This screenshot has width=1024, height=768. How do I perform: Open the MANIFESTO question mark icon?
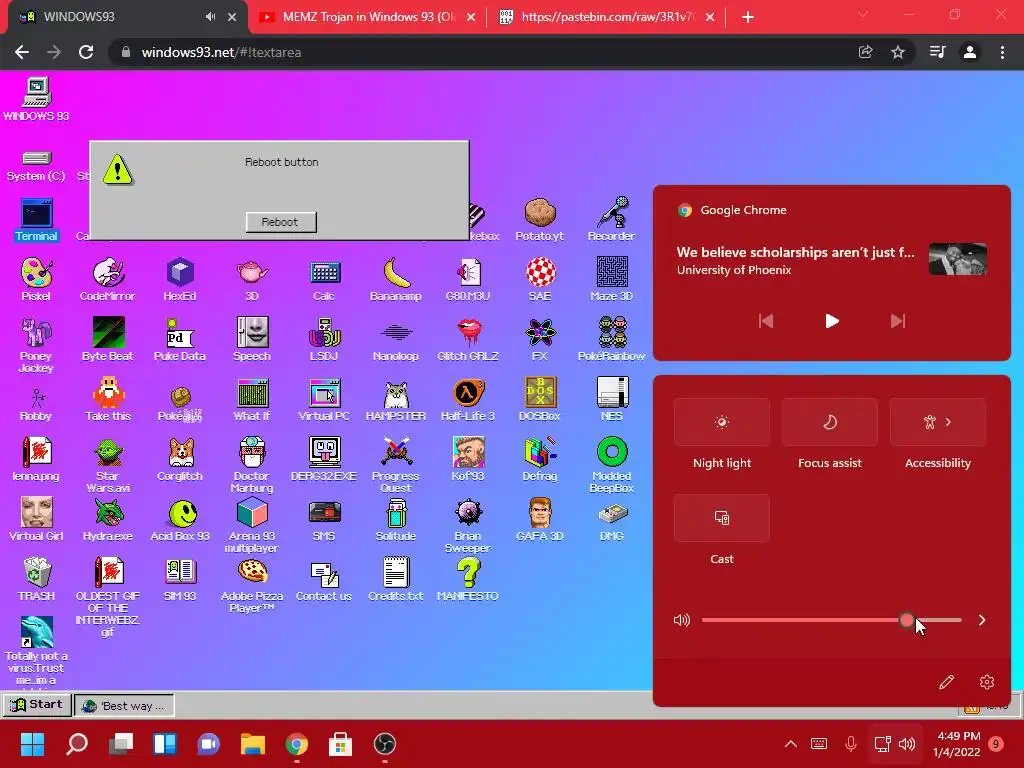(468, 579)
